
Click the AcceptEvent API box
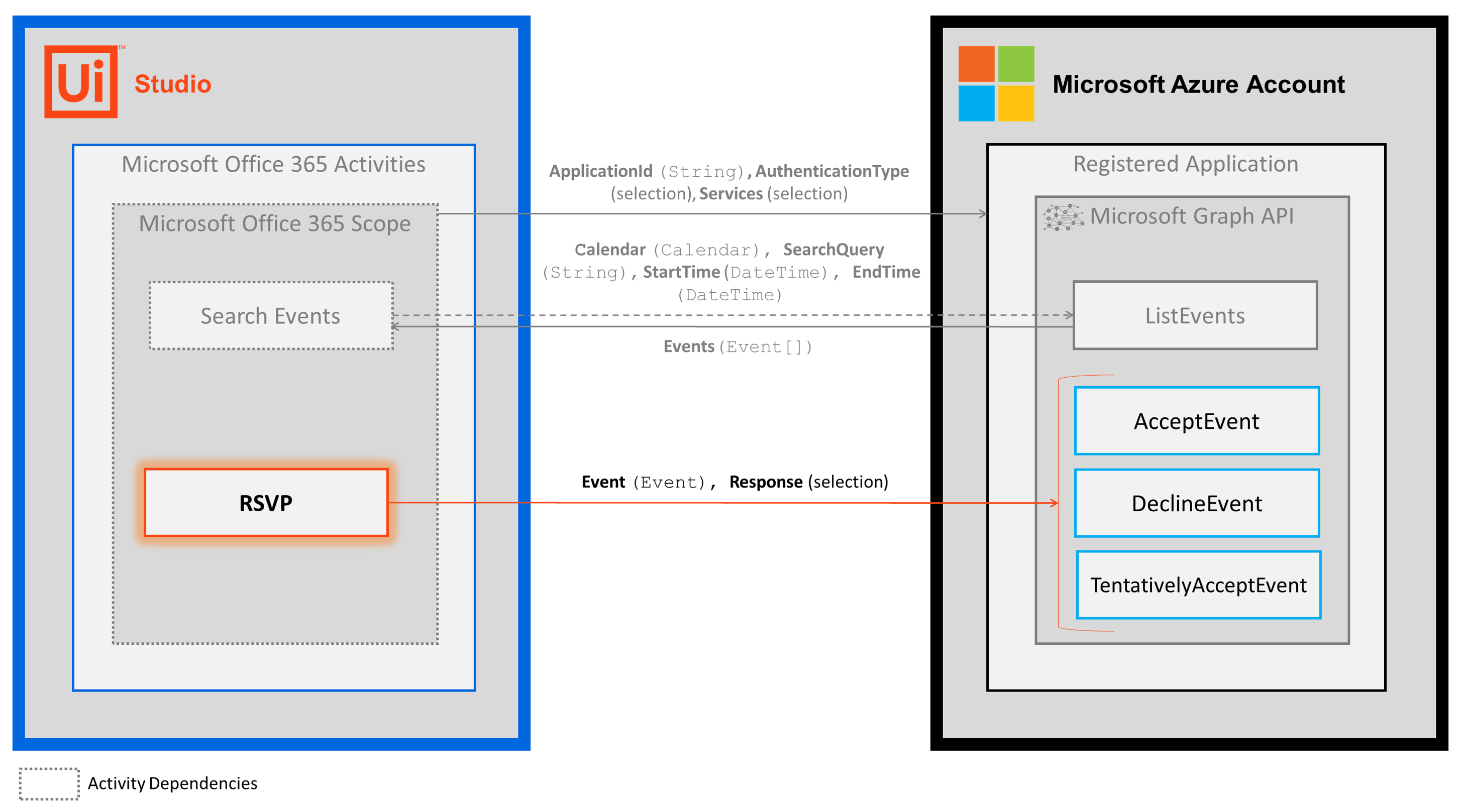click(1196, 421)
